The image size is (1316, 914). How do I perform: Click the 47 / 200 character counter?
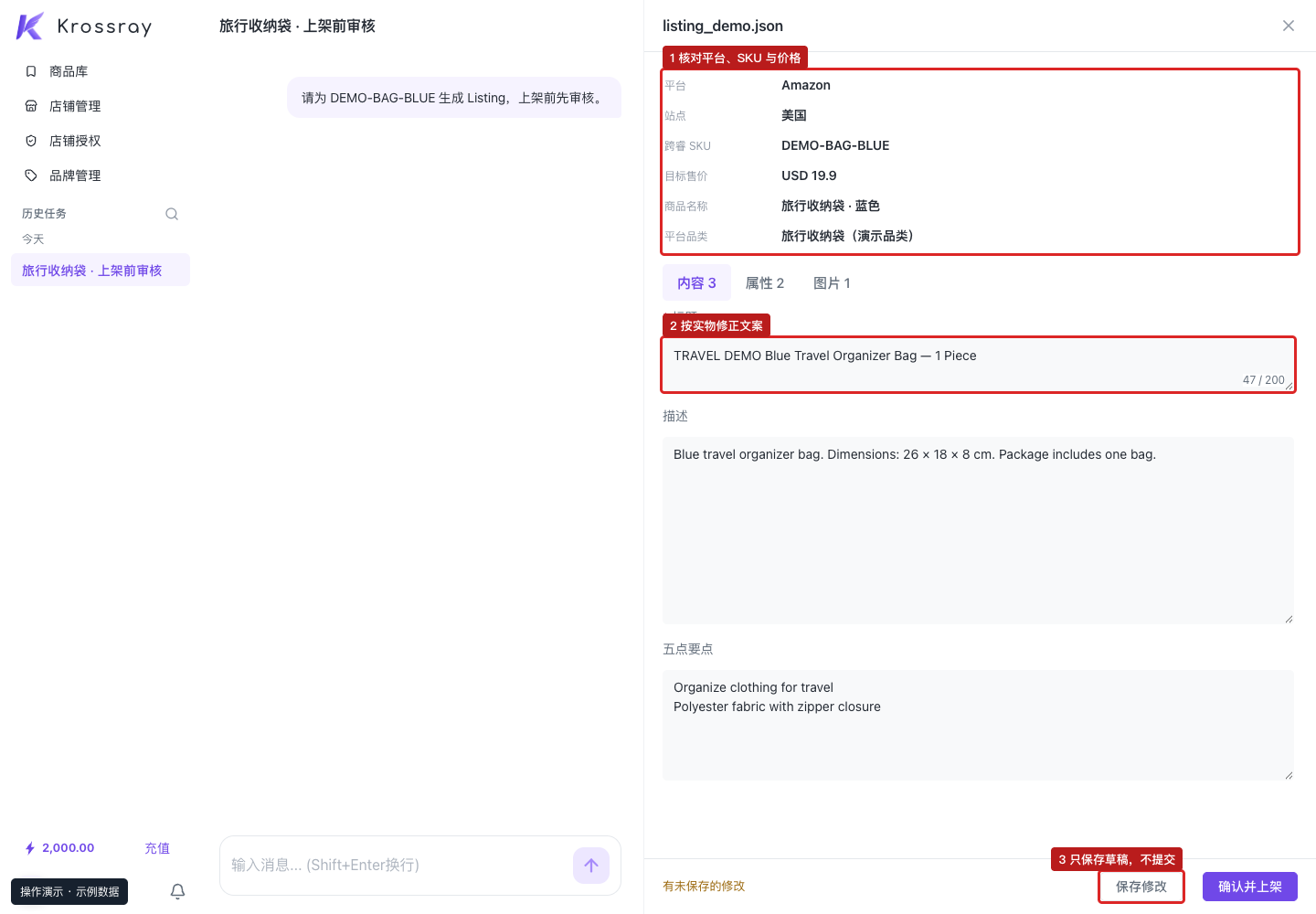1263,380
